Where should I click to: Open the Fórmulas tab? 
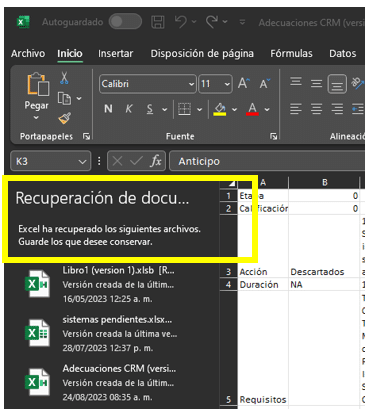pyautogui.click(x=291, y=53)
